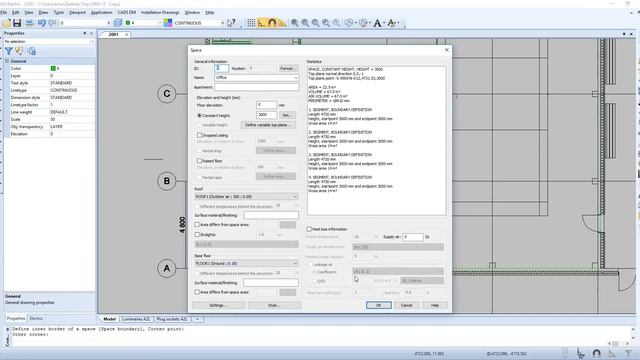640x360 pixels.
Task: Click the ID input field
Action: [x=221, y=68]
